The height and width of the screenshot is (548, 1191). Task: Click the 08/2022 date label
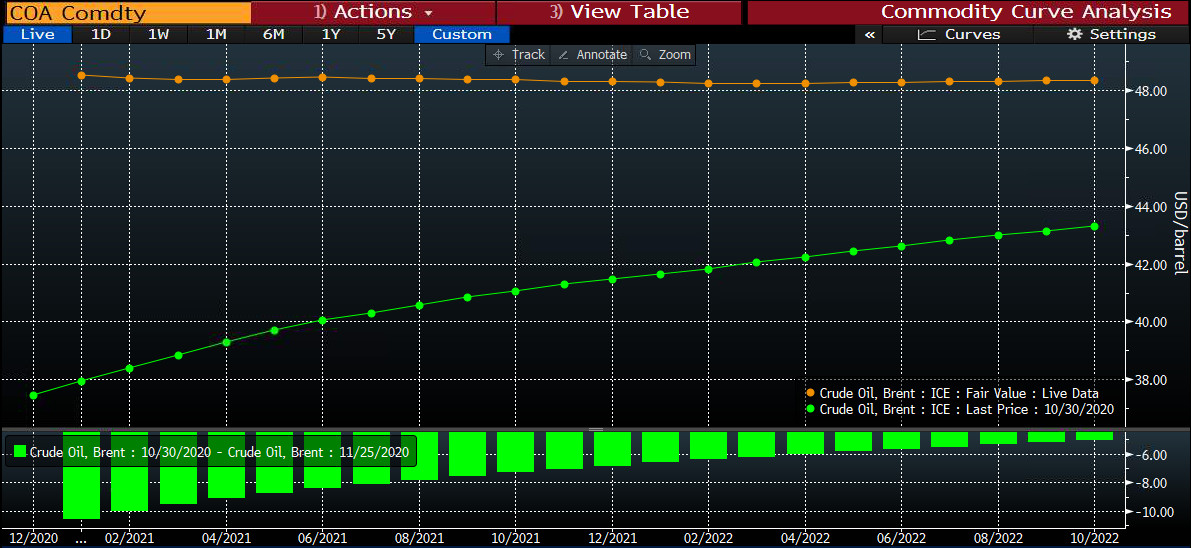point(998,538)
